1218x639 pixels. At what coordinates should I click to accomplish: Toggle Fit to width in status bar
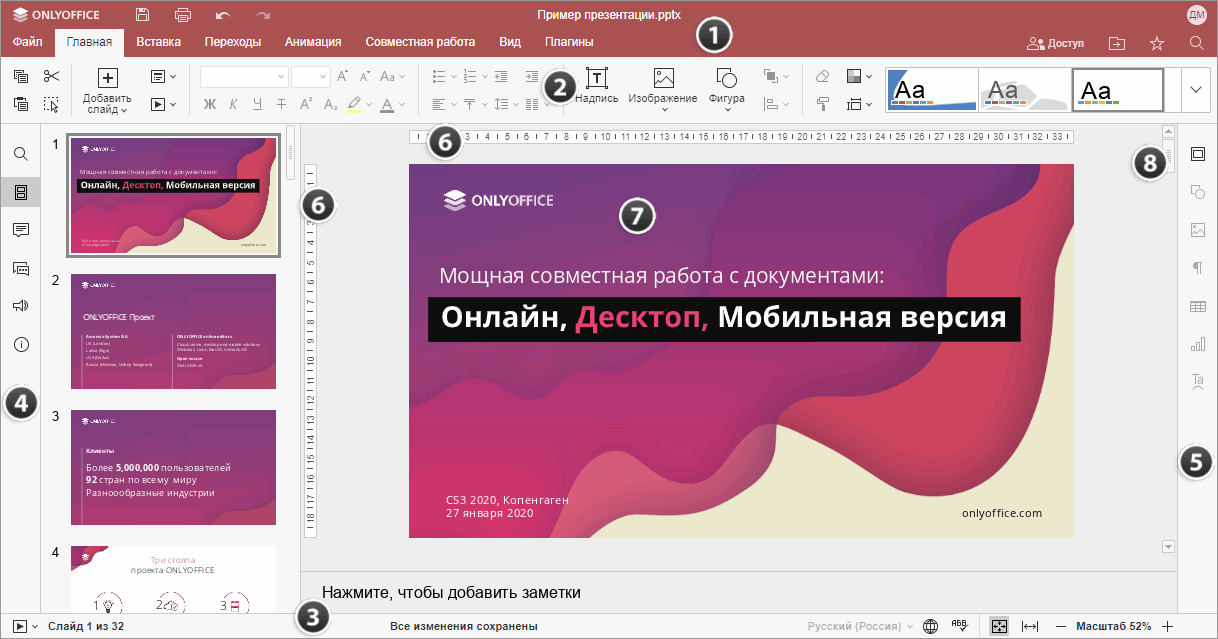(x=1030, y=626)
